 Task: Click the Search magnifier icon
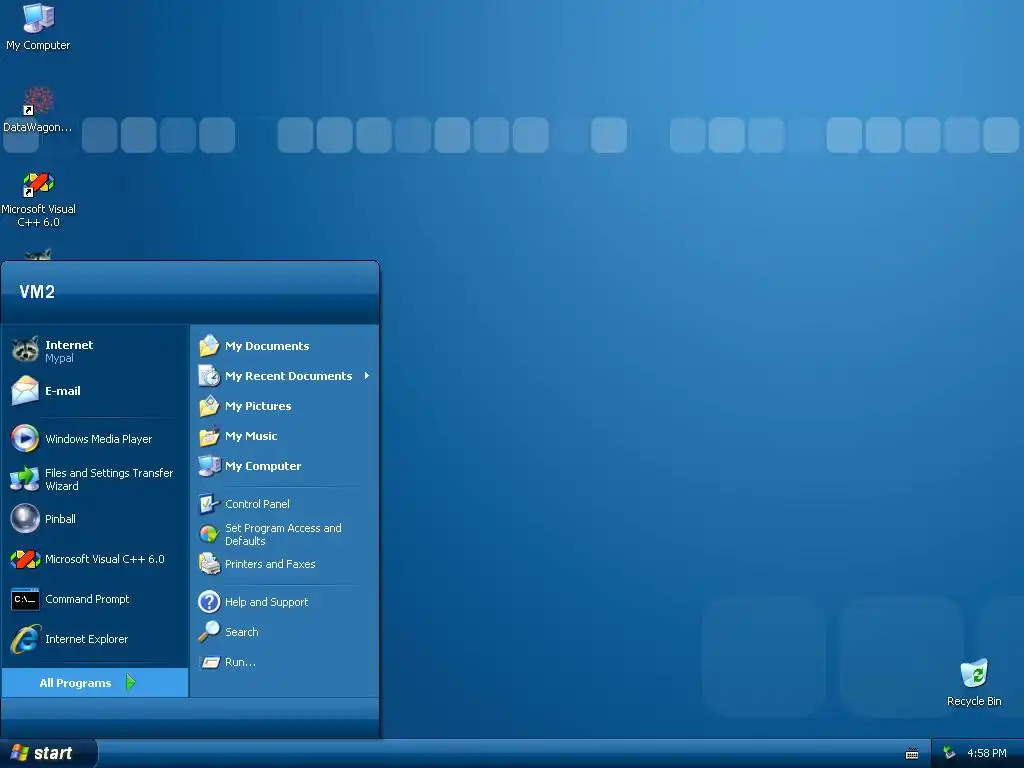209,632
